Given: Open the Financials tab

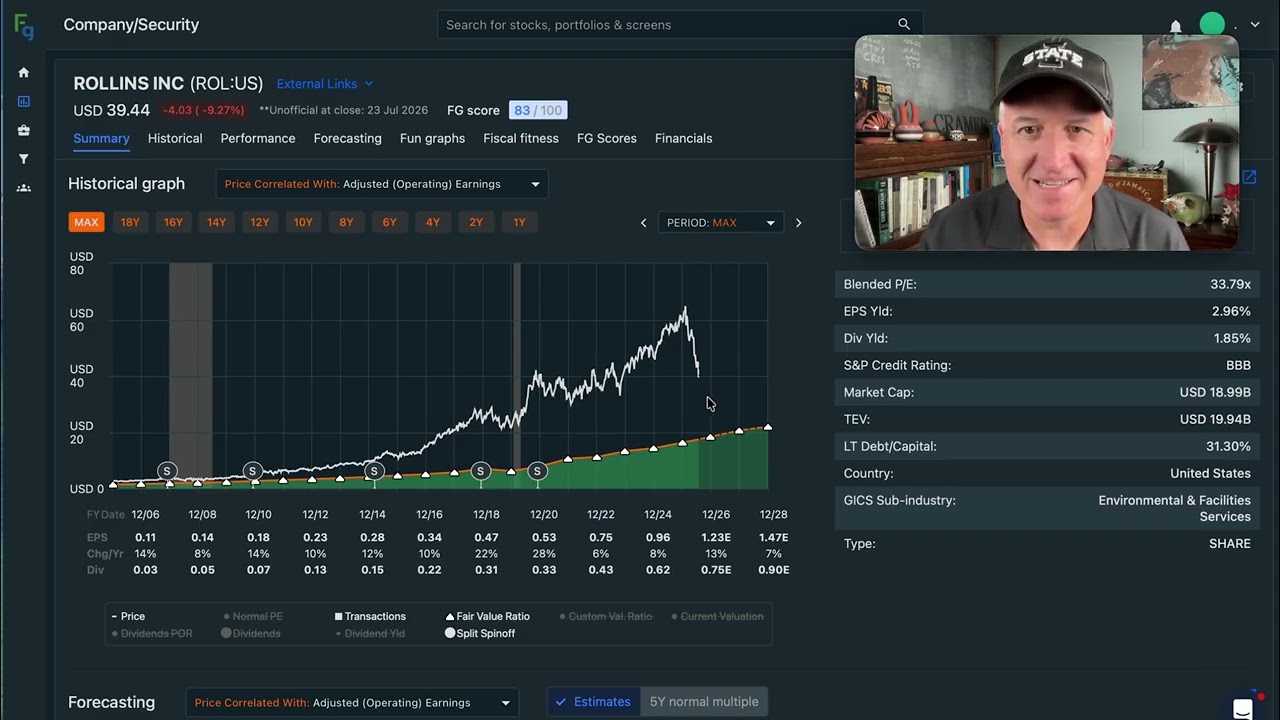Looking at the screenshot, I should point(684,139).
